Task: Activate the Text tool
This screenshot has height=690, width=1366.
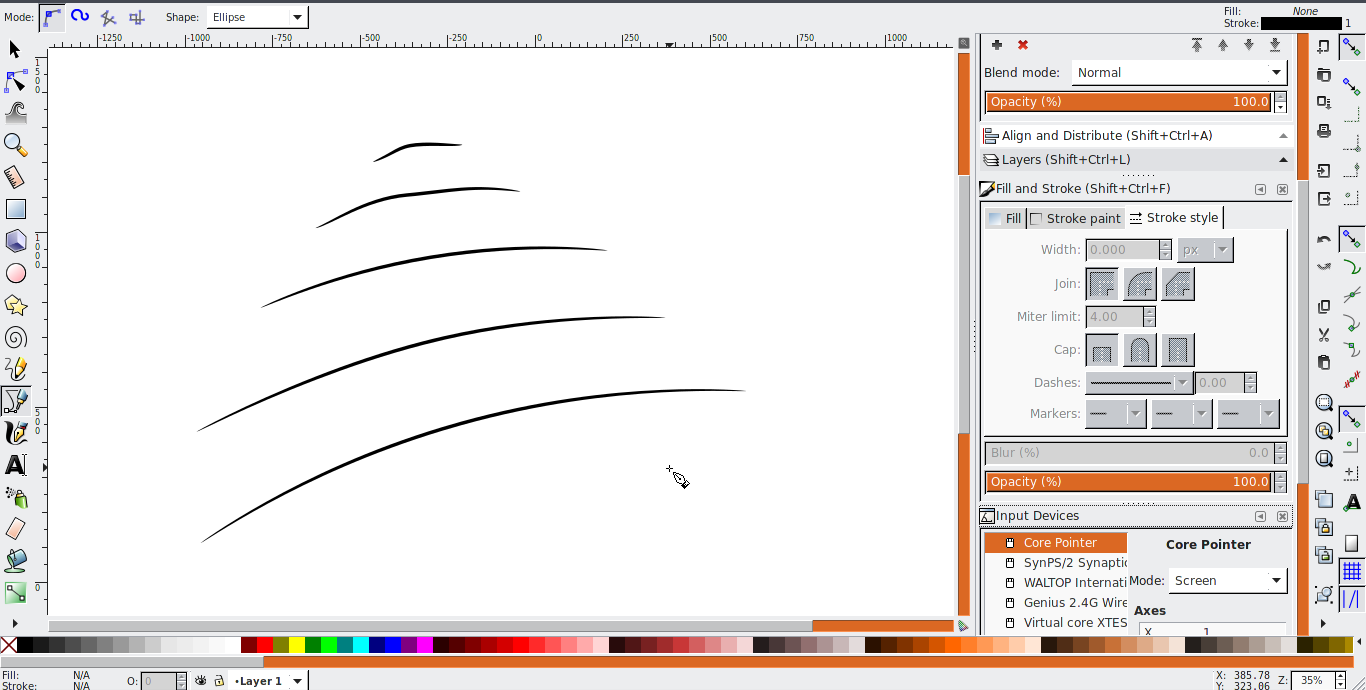Action: (x=15, y=465)
